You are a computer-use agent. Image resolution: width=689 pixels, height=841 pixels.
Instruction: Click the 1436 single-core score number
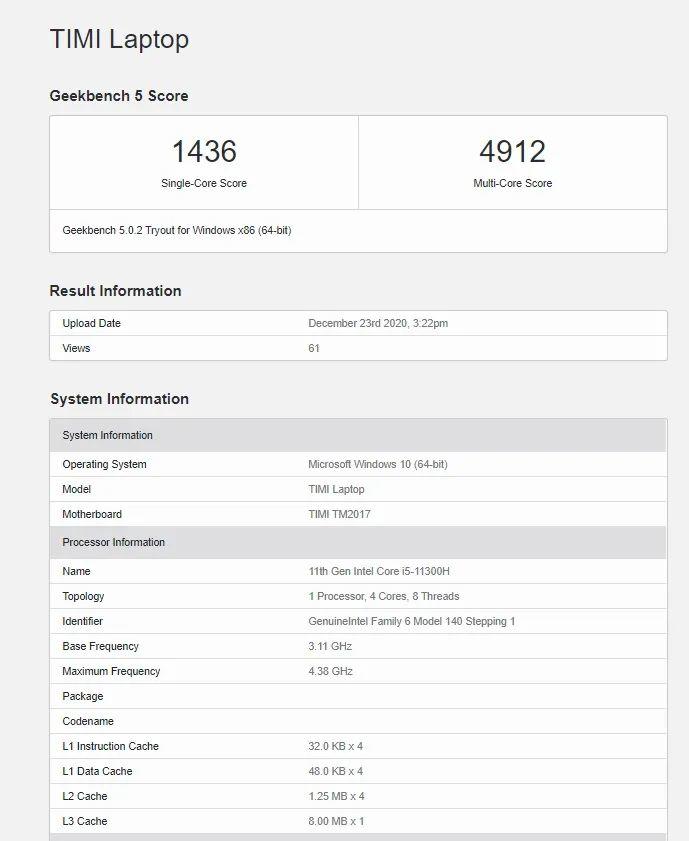[x=204, y=151]
